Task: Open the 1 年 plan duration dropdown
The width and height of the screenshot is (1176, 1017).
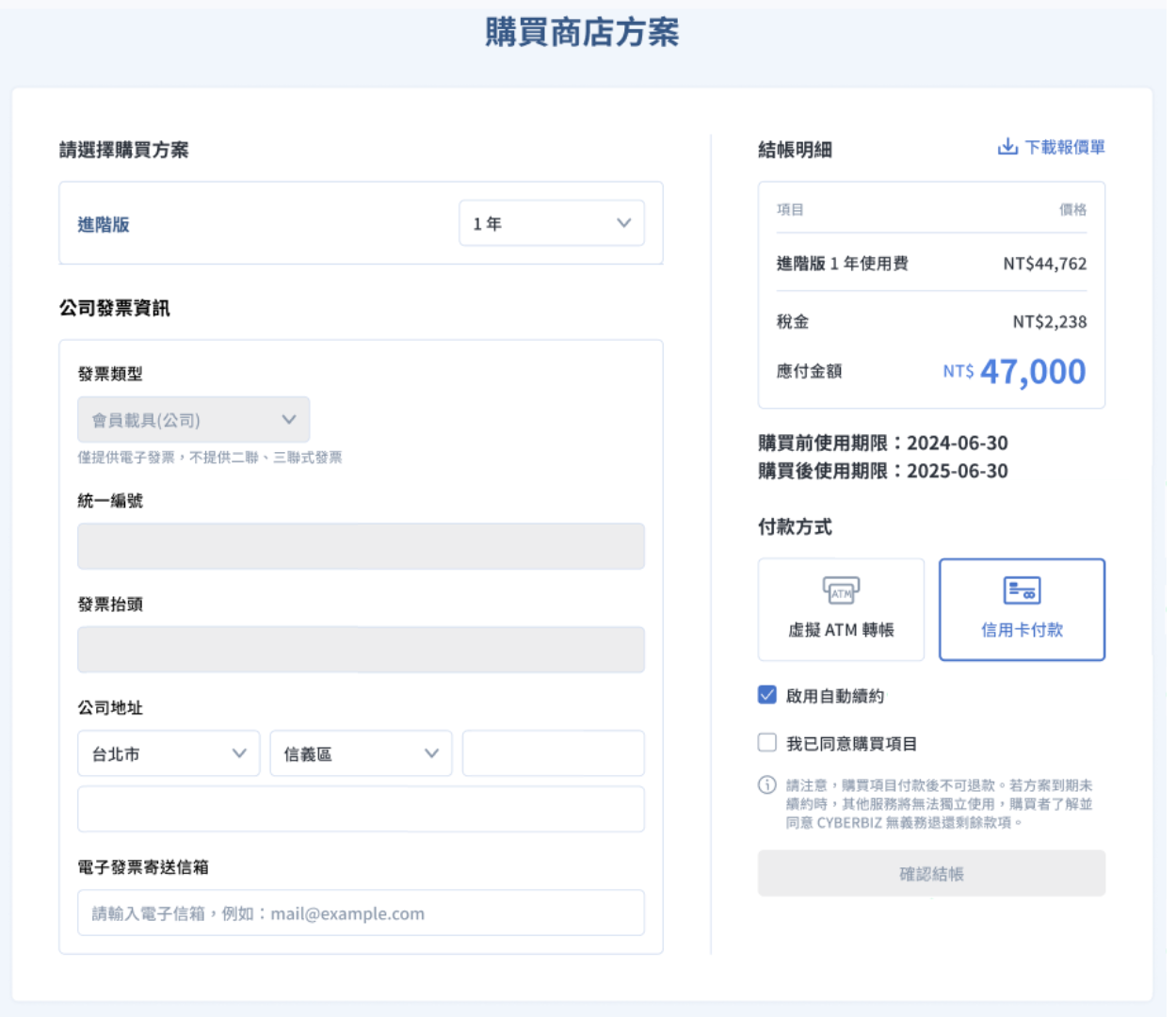Action: point(552,223)
